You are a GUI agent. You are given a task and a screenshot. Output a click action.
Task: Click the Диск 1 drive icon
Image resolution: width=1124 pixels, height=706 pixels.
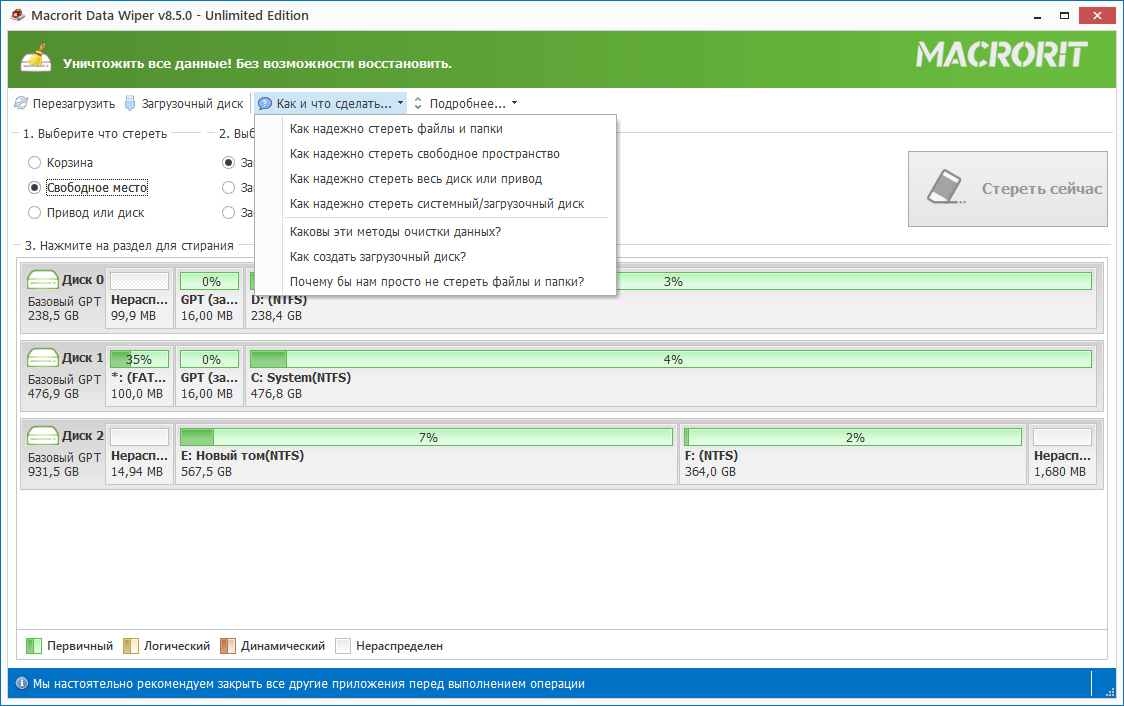43,358
